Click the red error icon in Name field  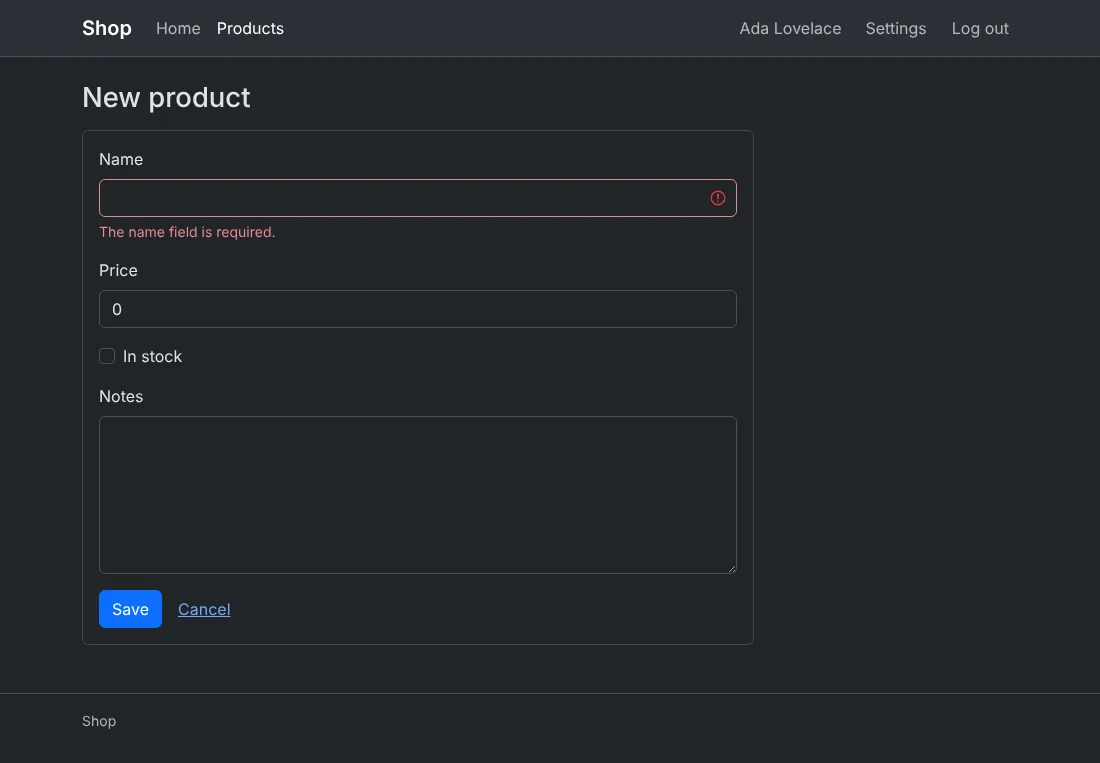(x=718, y=198)
